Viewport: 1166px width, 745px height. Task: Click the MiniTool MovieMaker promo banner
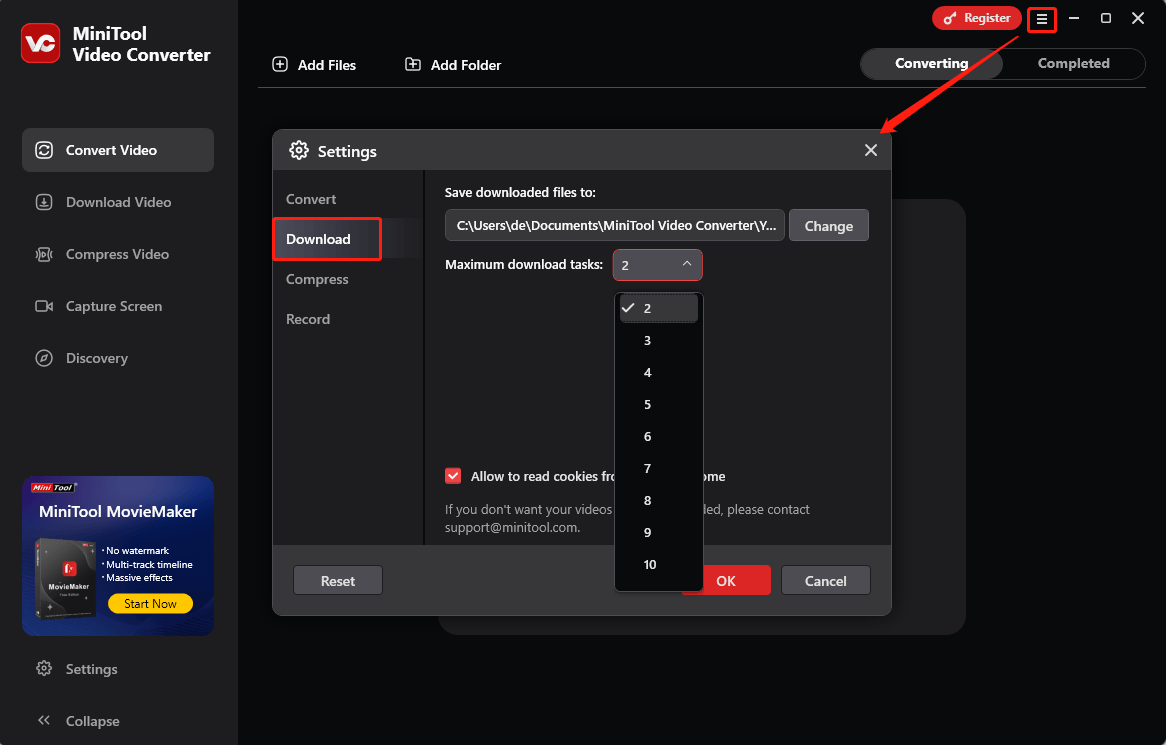tap(118, 555)
